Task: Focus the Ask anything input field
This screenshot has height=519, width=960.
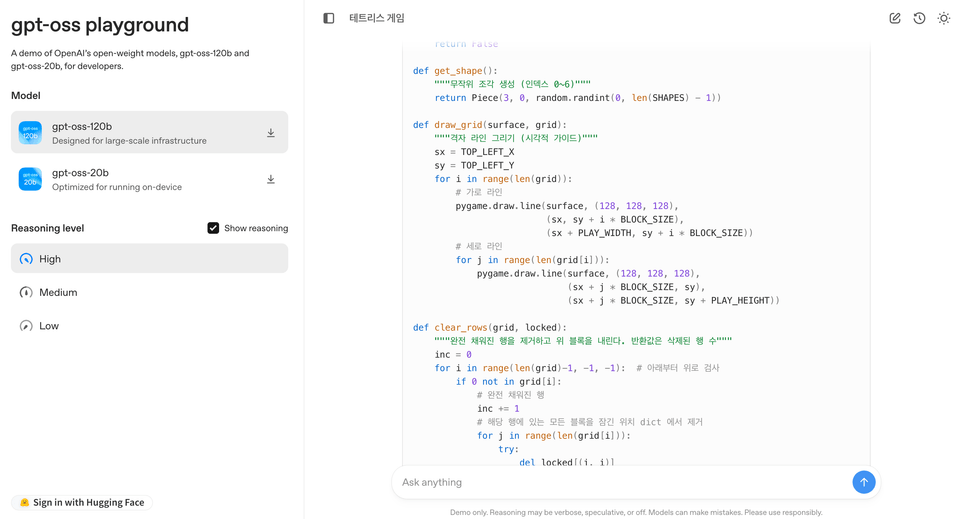Action: coord(621,482)
